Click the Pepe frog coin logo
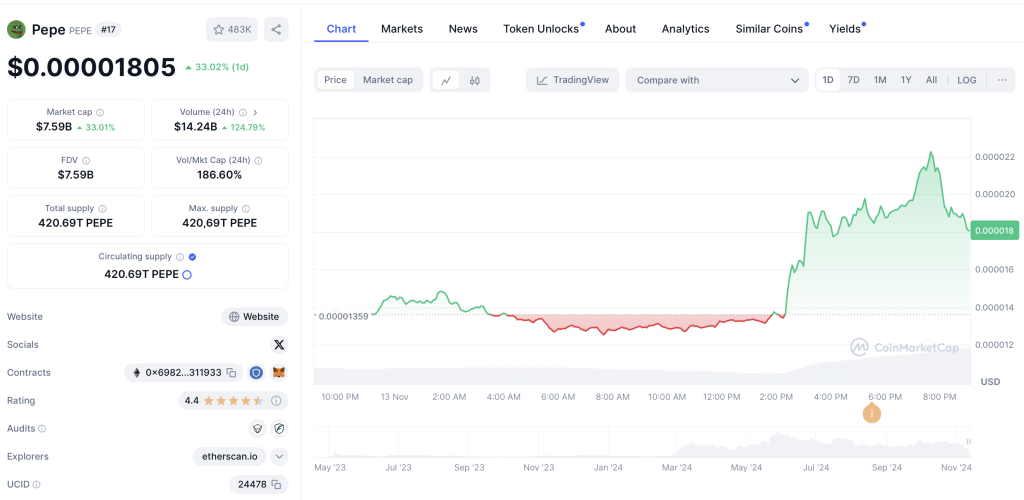Viewport: 1024px width, 500px height. click(16, 29)
